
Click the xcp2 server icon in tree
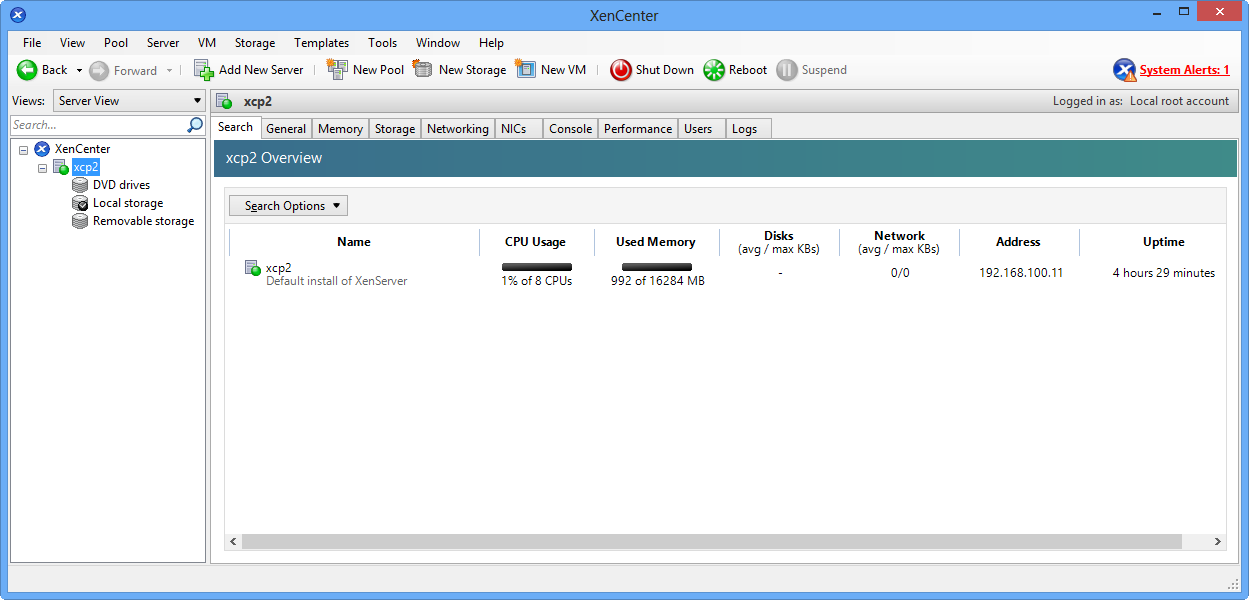(x=61, y=167)
